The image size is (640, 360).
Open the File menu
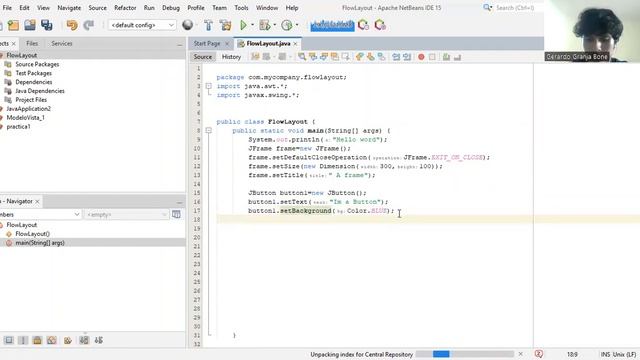pos(7,8)
